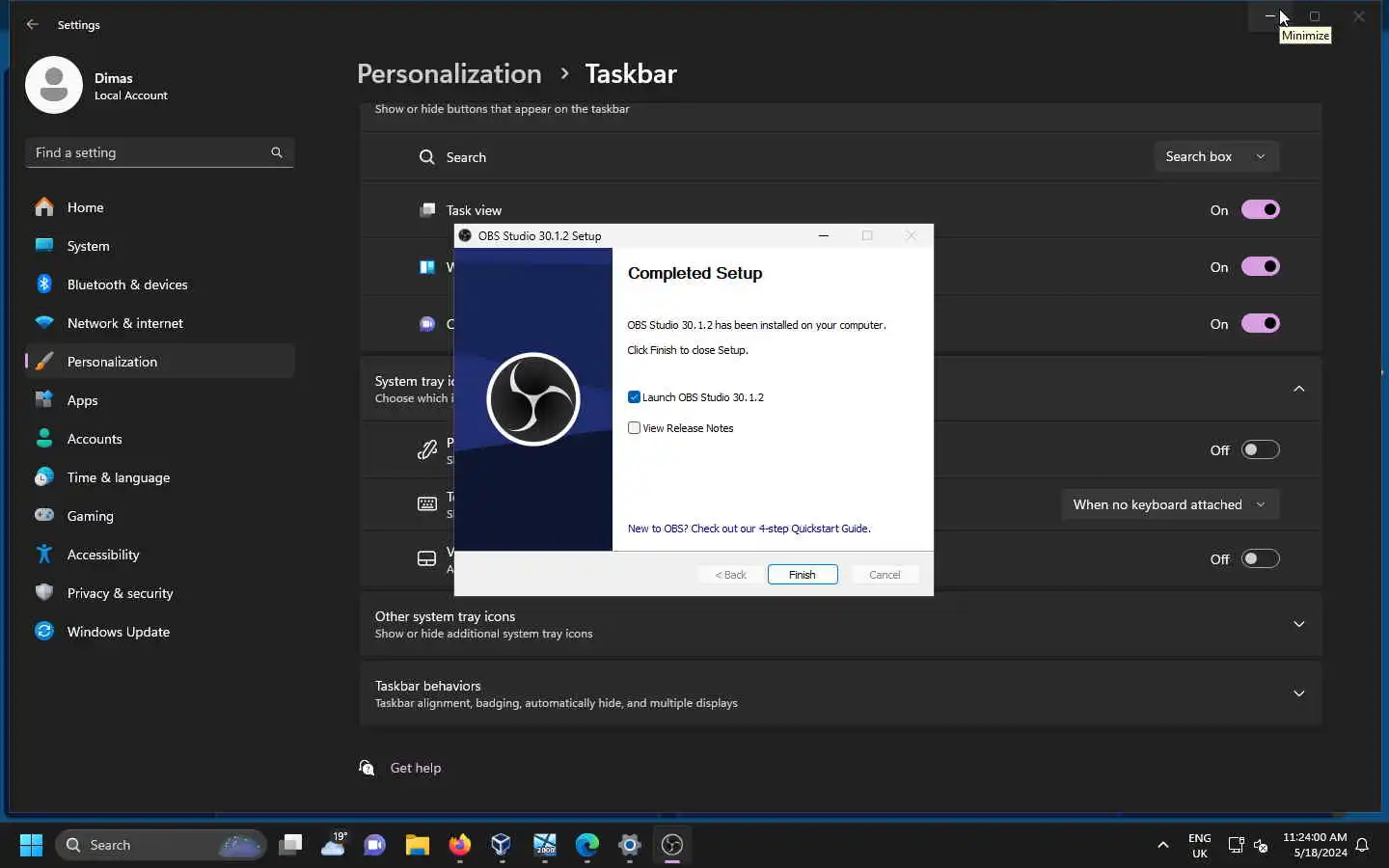This screenshot has width=1389, height=868.
Task: Open the Chat app from taskbar
Action: [x=374, y=845]
